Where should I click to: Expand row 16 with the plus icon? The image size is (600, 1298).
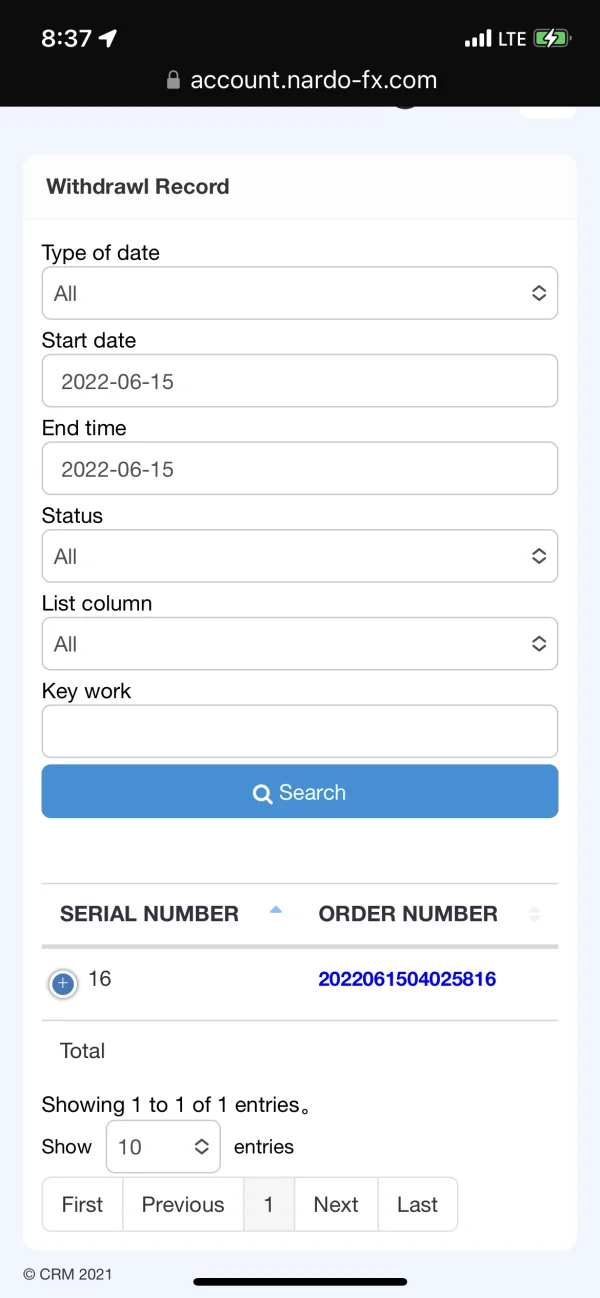click(x=62, y=984)
